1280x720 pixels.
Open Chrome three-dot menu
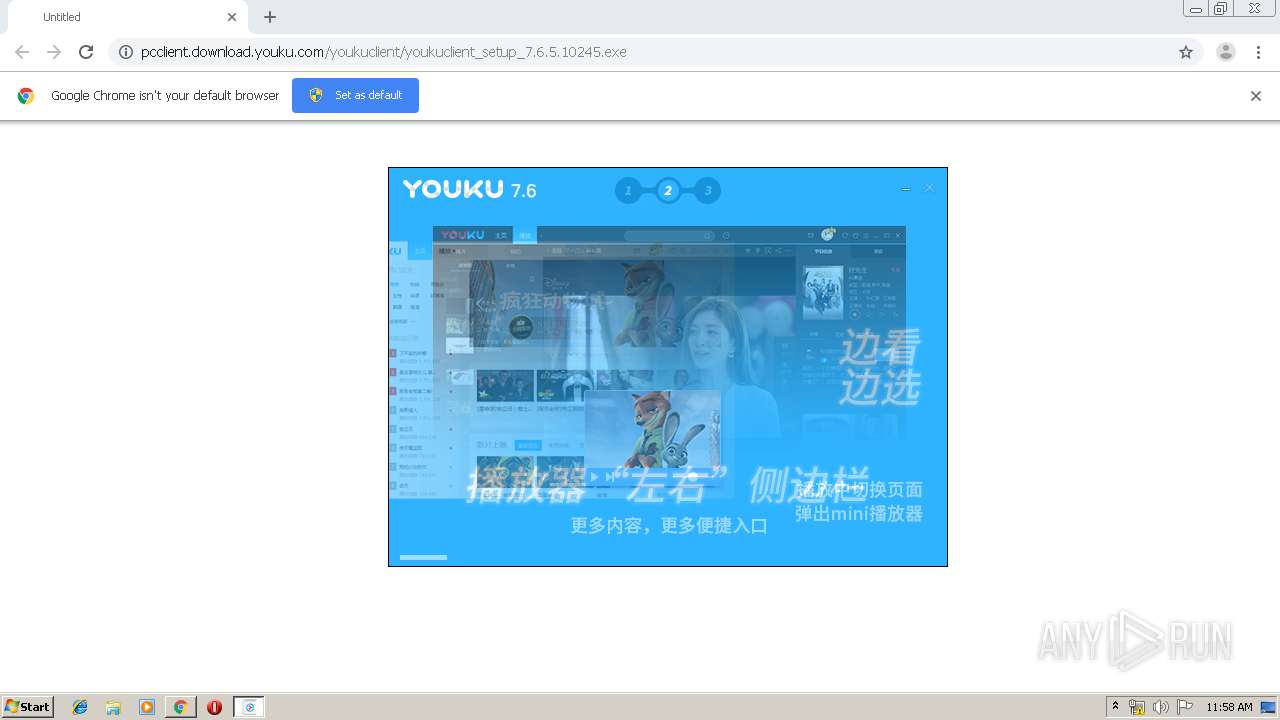pos(1258,52)
